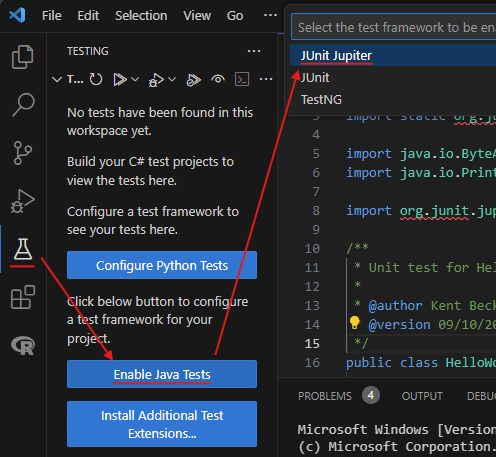
Task: Open more actions ellipsis in test toolbar
Action: (x=266, y=79)
